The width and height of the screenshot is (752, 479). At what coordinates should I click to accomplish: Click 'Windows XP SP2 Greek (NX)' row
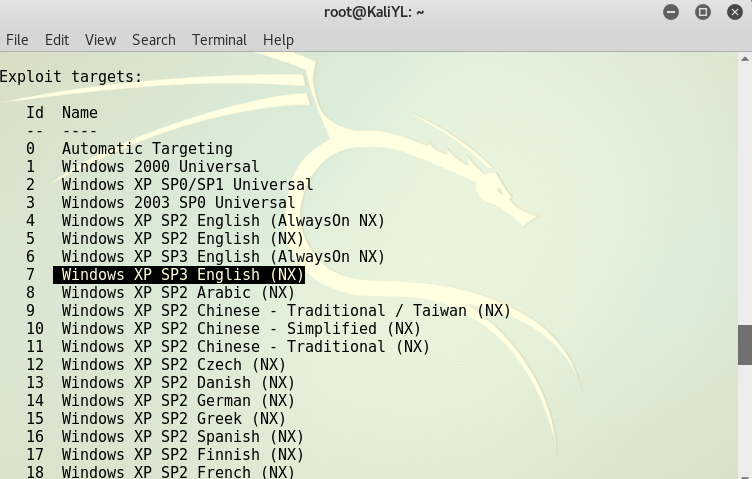[x=156, y=419]
